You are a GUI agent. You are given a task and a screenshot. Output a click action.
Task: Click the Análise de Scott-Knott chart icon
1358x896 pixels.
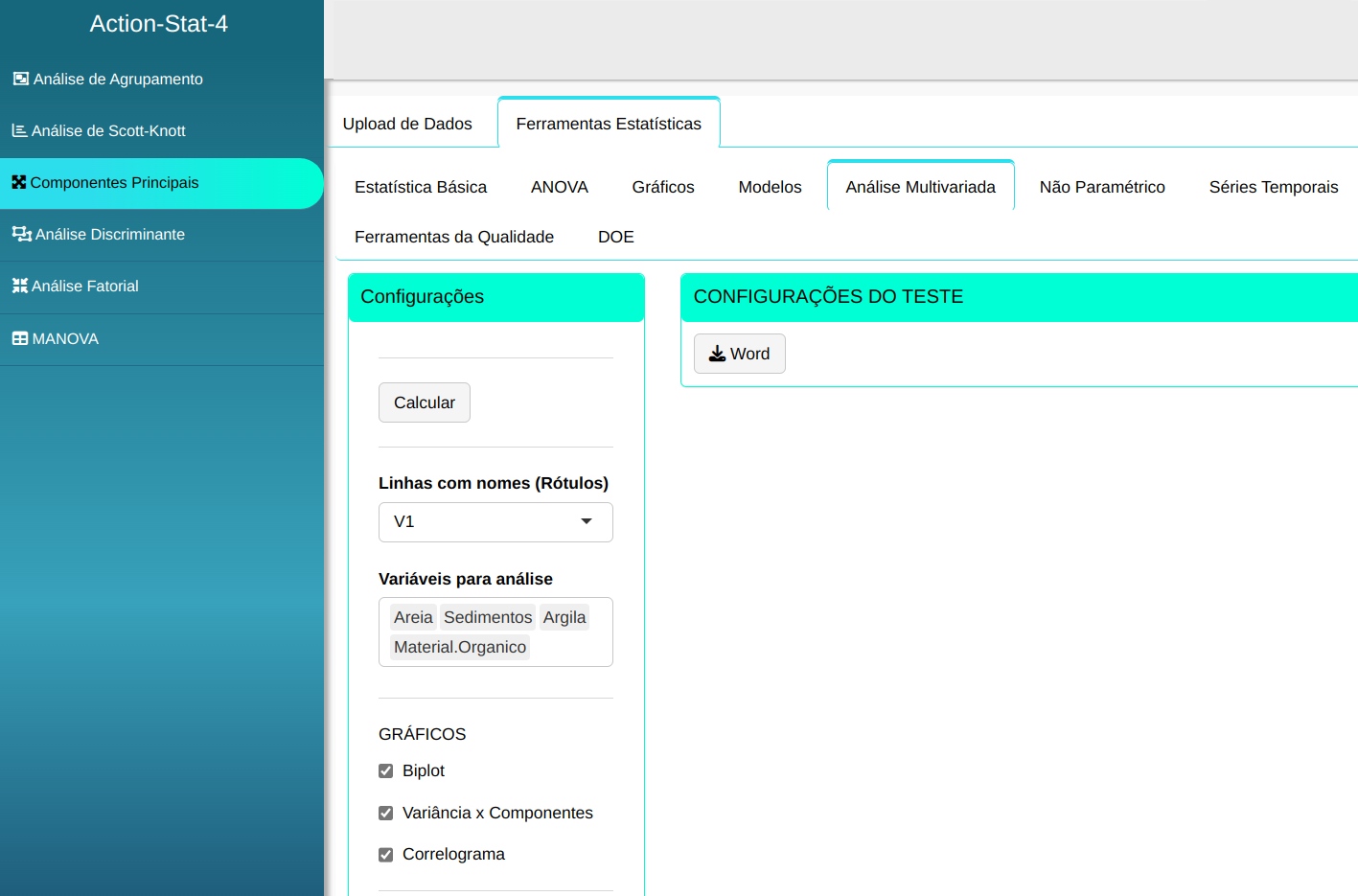click(x=19, y=130)
